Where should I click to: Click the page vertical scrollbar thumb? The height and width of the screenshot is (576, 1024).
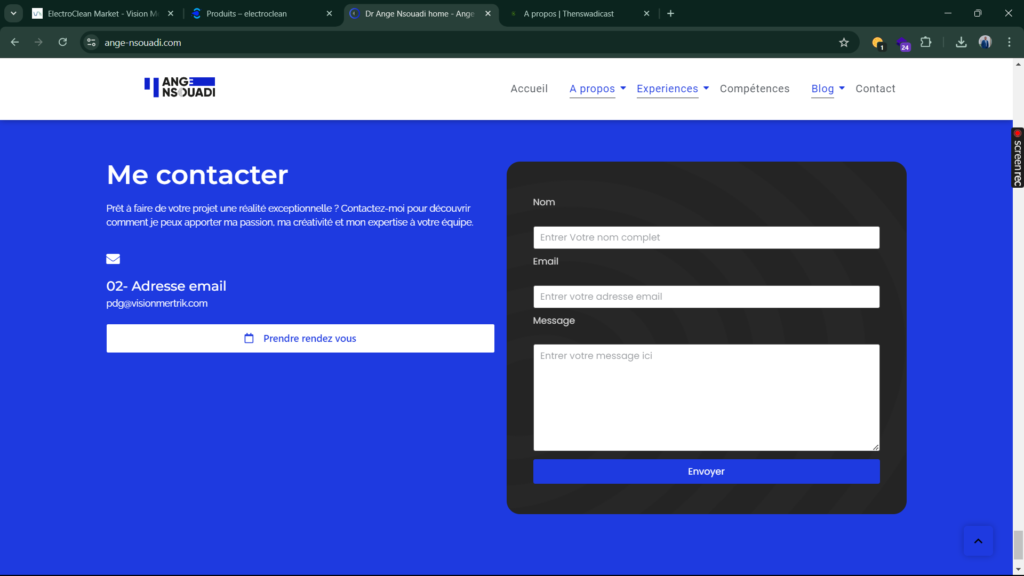pyautogui.click(x=1018, y=545)
